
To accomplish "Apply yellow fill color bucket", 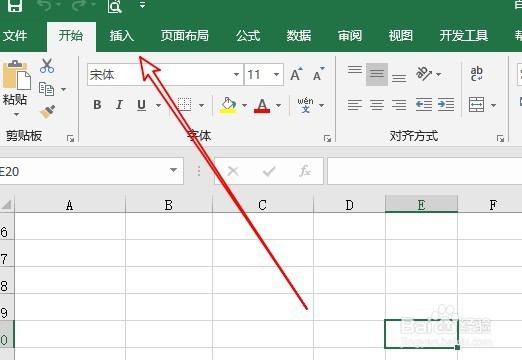I will (228, 105).
